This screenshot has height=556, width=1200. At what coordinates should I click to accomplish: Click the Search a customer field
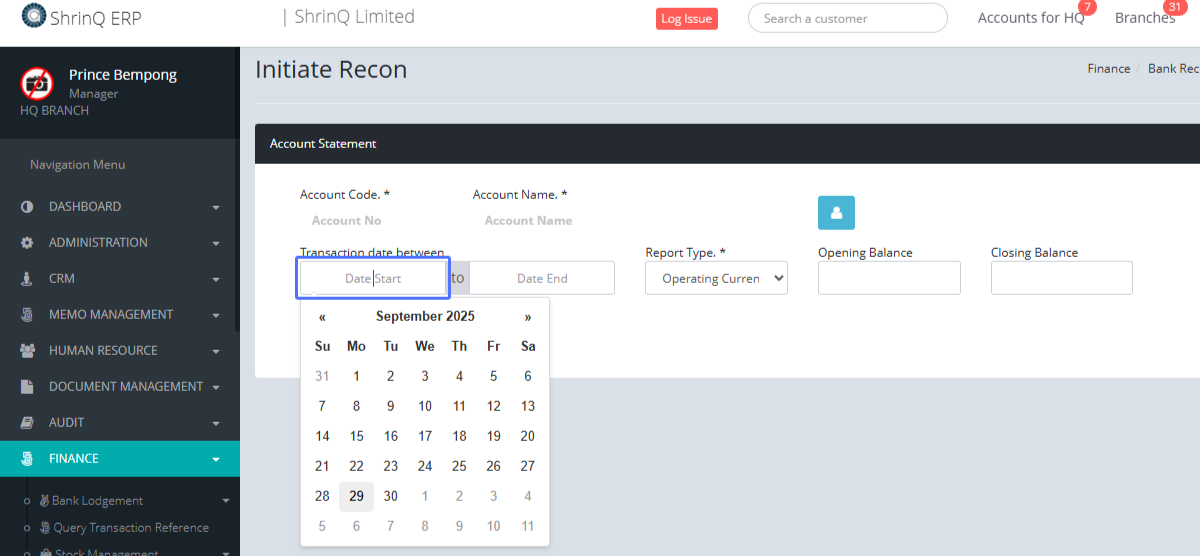pyautogui.click(x=846, y=18)
